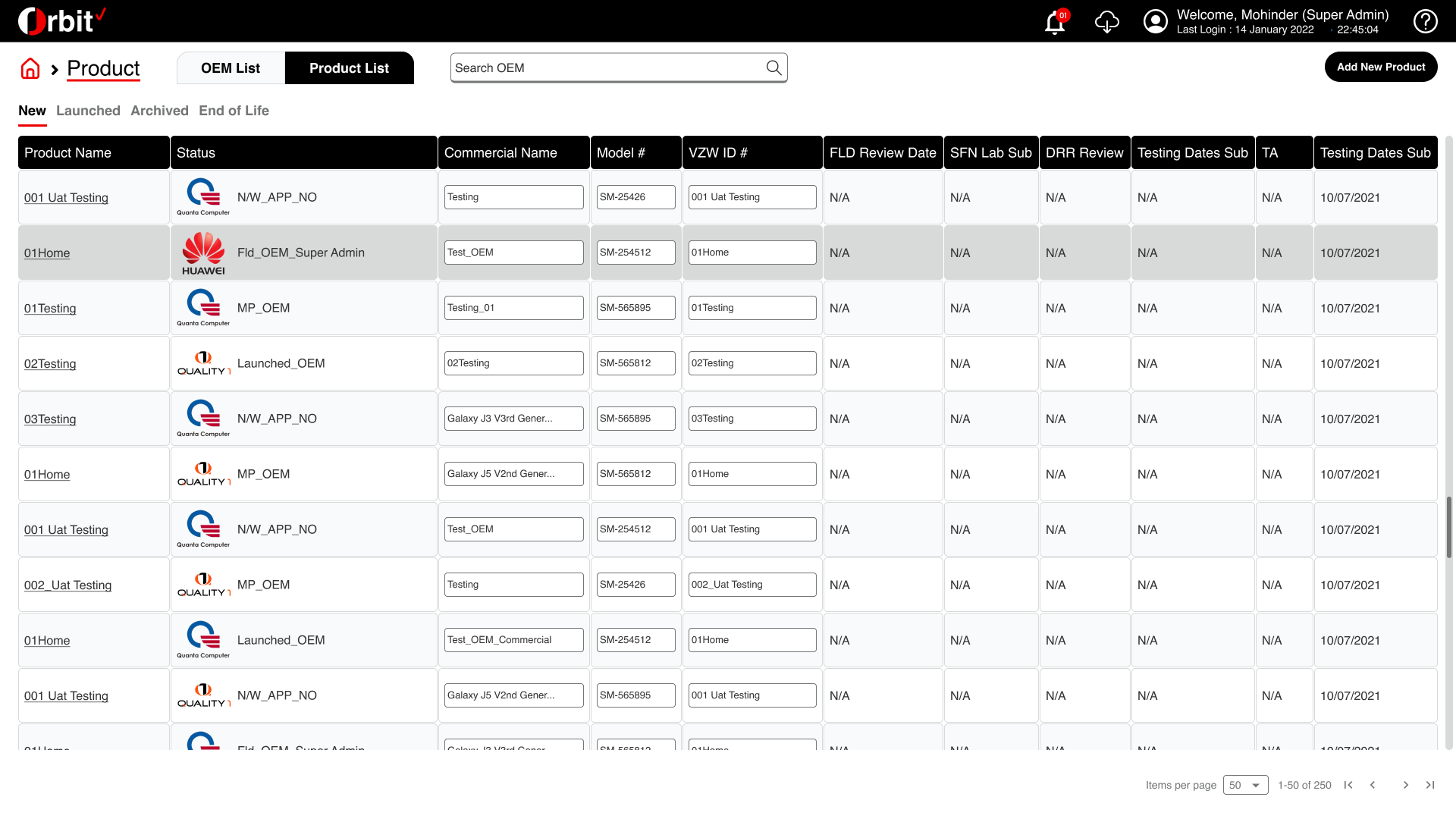
Task: Expand the items per page dropdown
Action: coord(1245,785)
